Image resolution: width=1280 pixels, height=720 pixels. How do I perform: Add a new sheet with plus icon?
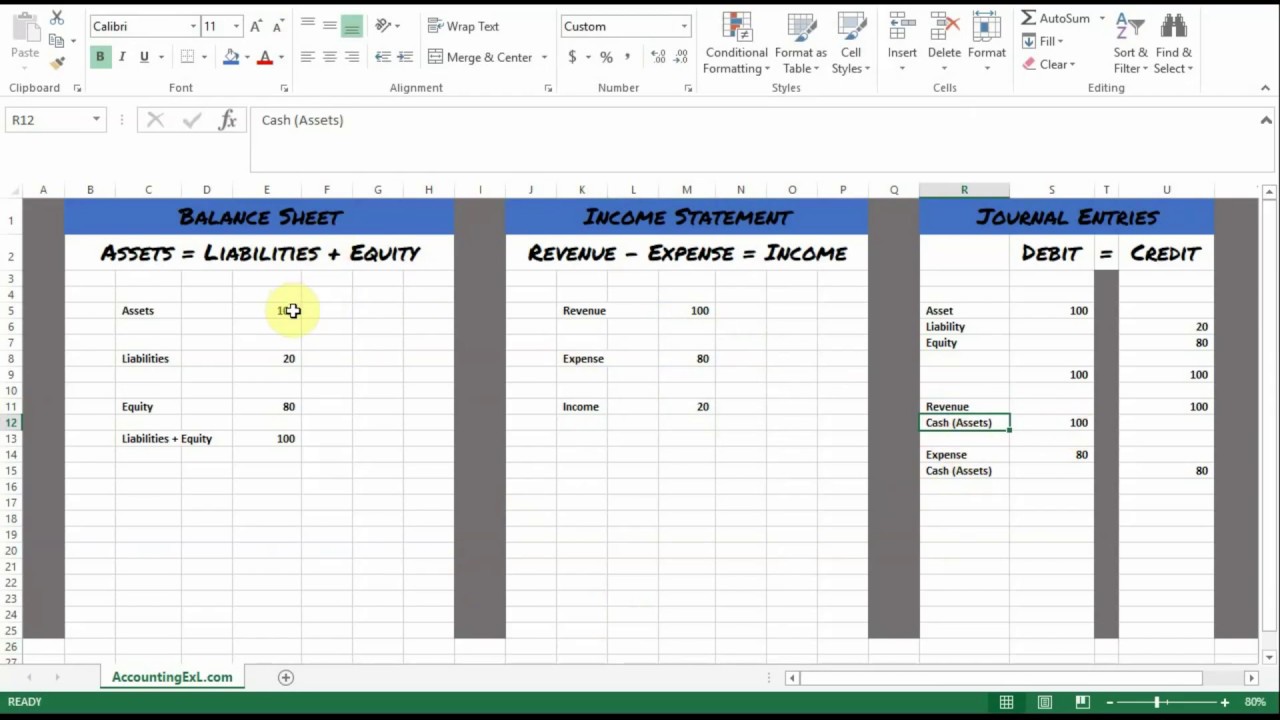pos(286,677)
